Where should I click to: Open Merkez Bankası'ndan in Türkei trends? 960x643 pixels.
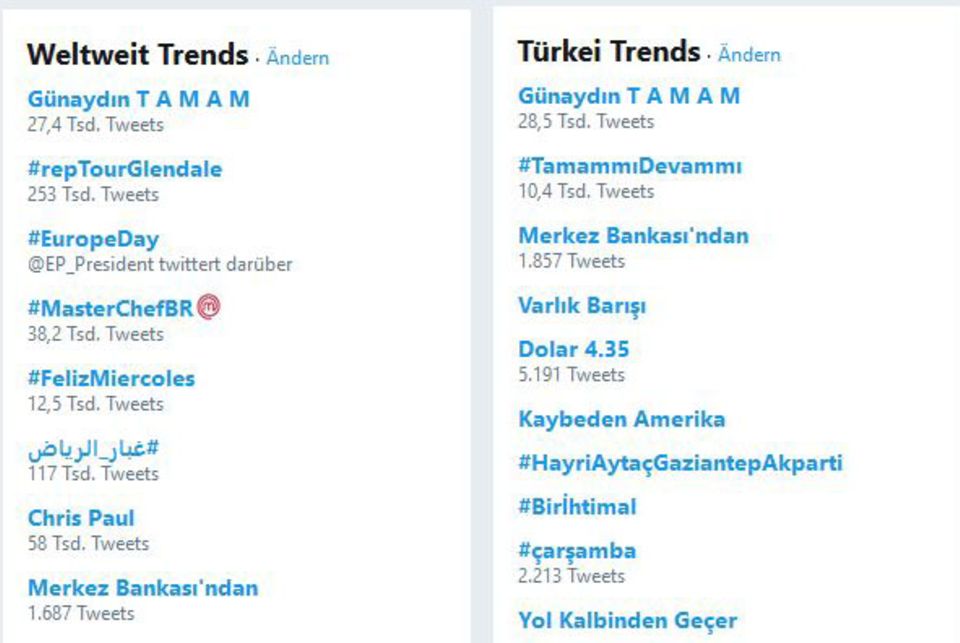[633, 236]
